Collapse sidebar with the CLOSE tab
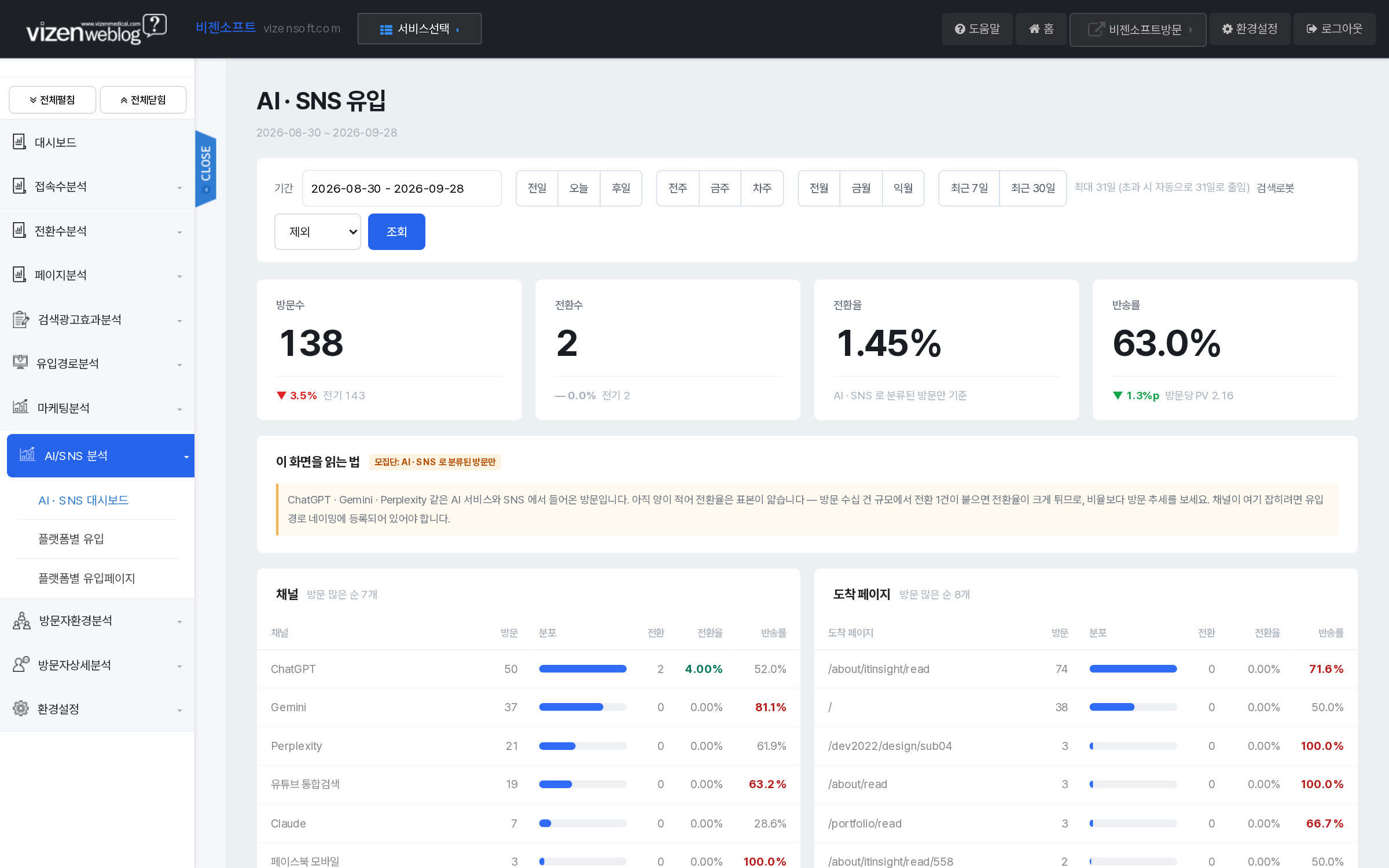Viewport: 1389px width, 868px height. pos(205,168)
